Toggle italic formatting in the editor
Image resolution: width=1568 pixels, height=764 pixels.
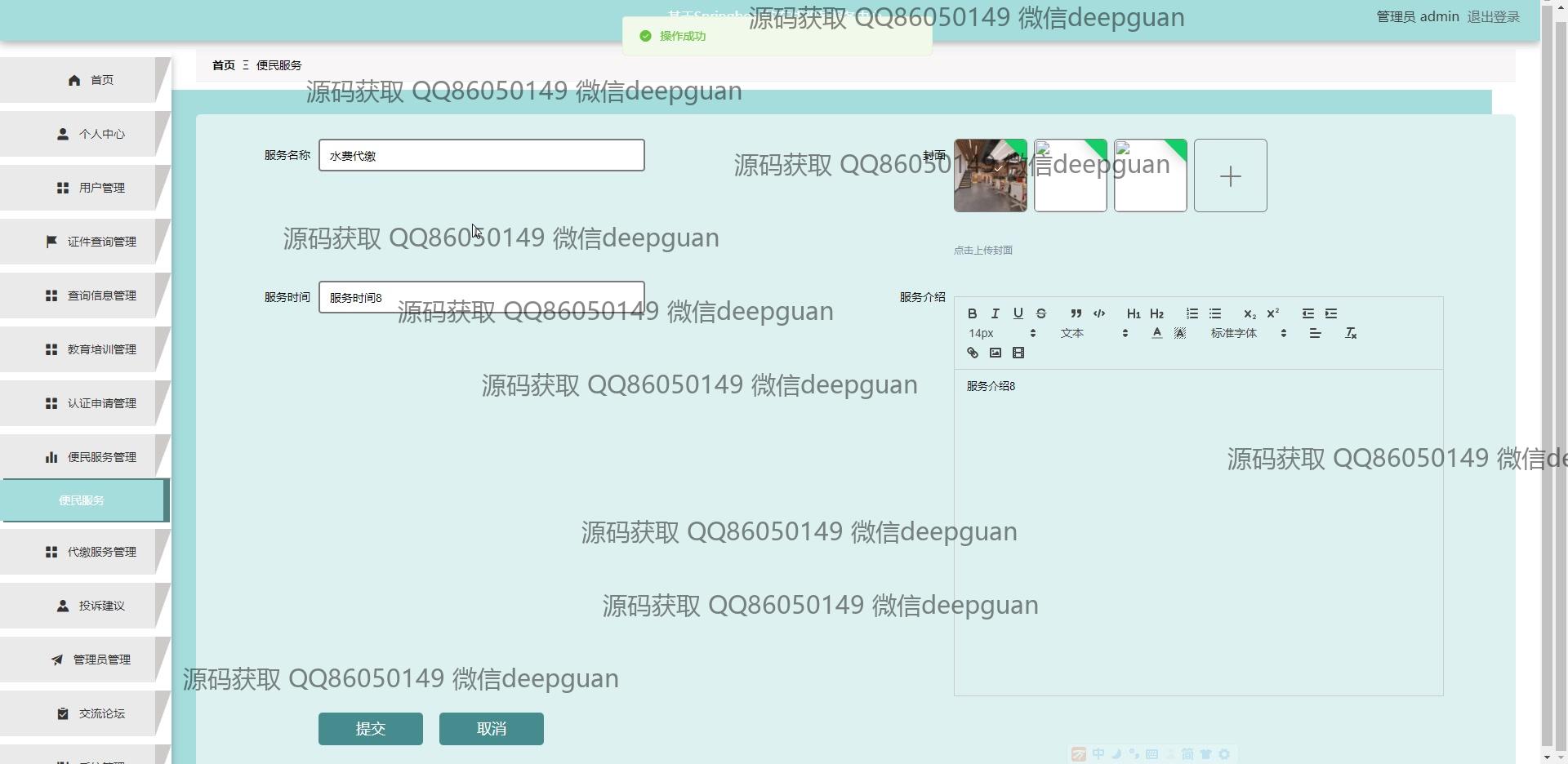click(x=995, y=313)
